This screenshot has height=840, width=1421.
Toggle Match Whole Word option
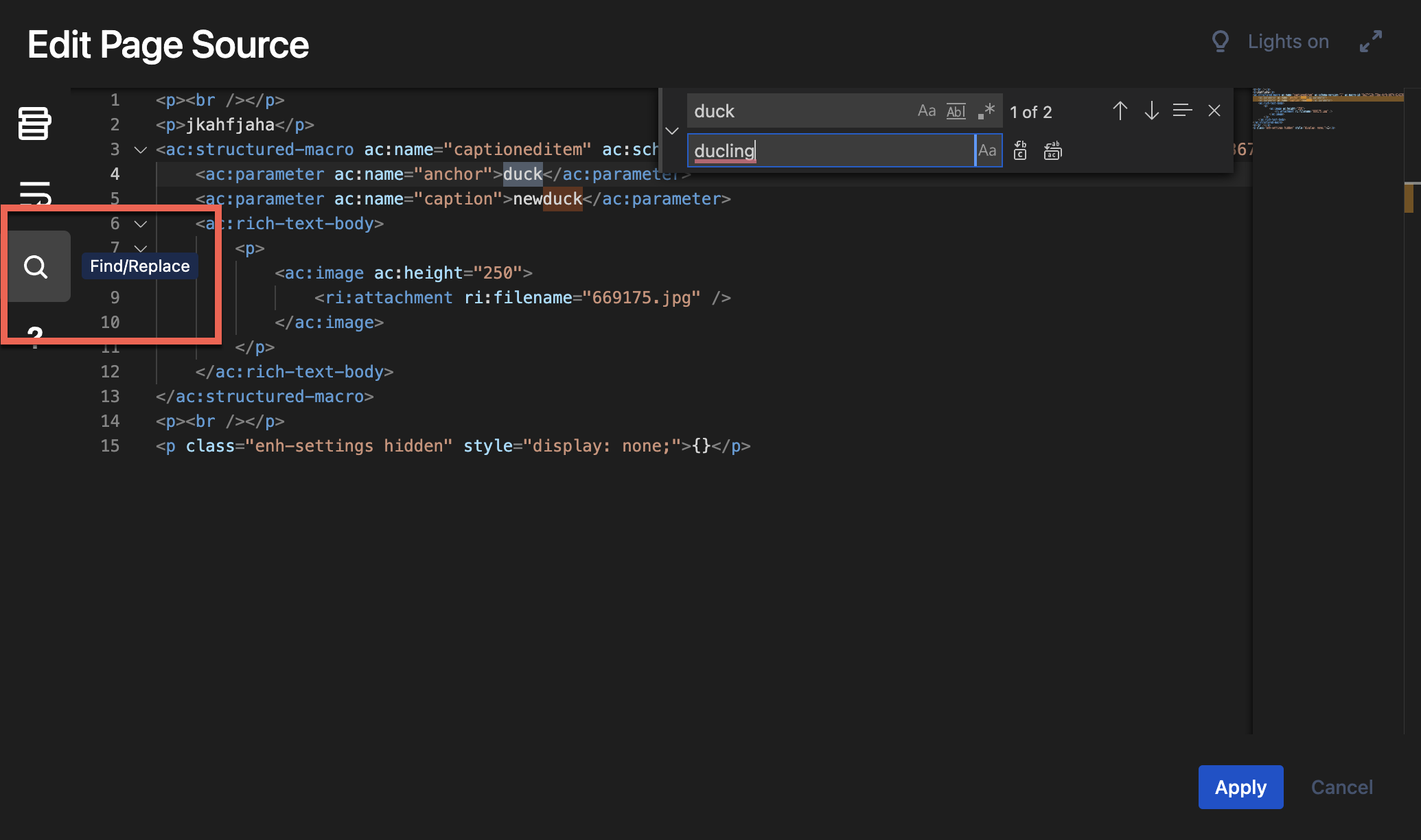(956, 110)
